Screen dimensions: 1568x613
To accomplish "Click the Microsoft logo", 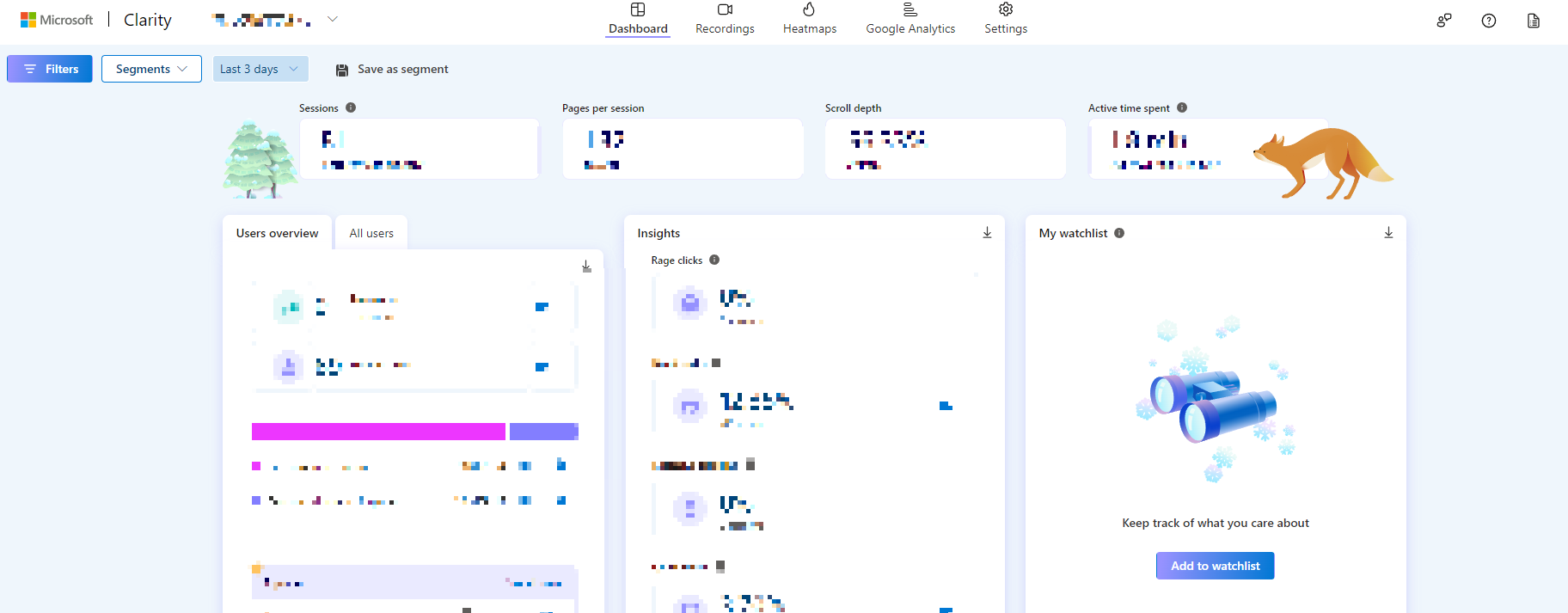I will click(57, 20).
